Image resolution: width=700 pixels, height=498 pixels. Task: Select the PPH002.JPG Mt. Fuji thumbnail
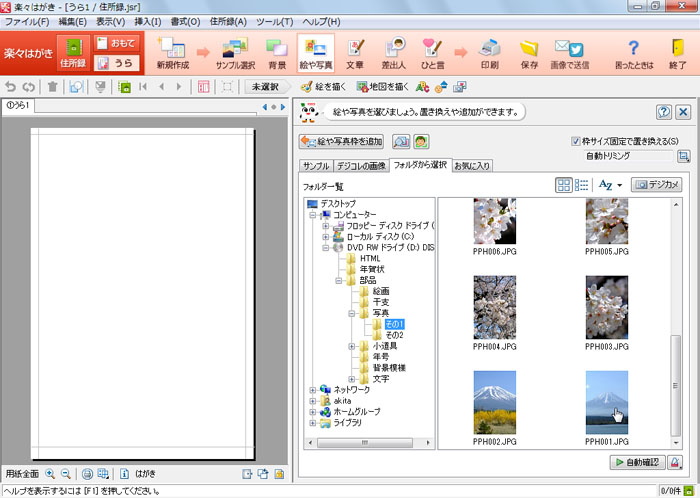click(x=496, y=402)
